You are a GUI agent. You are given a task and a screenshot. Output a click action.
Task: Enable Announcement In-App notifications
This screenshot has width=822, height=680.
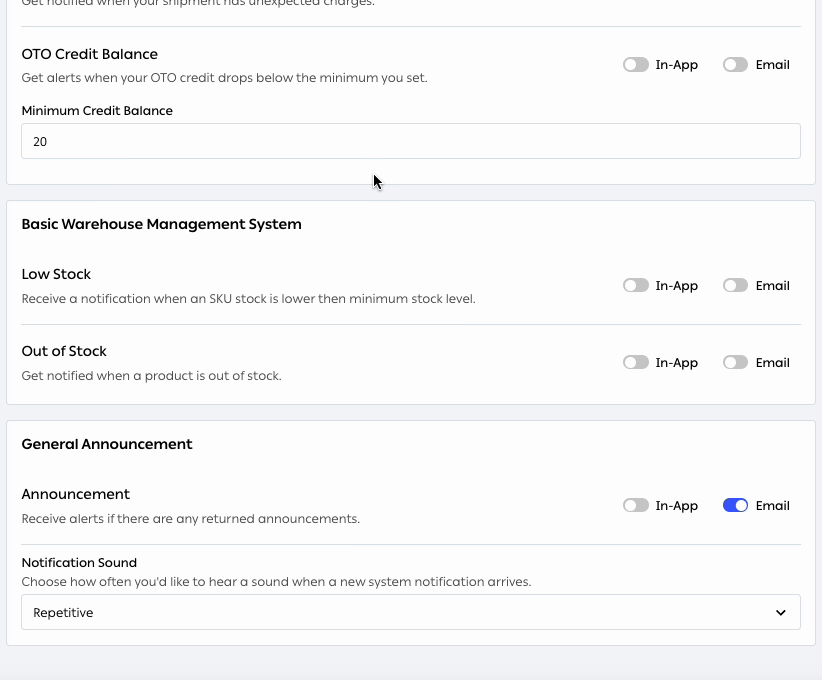[636, 505]
